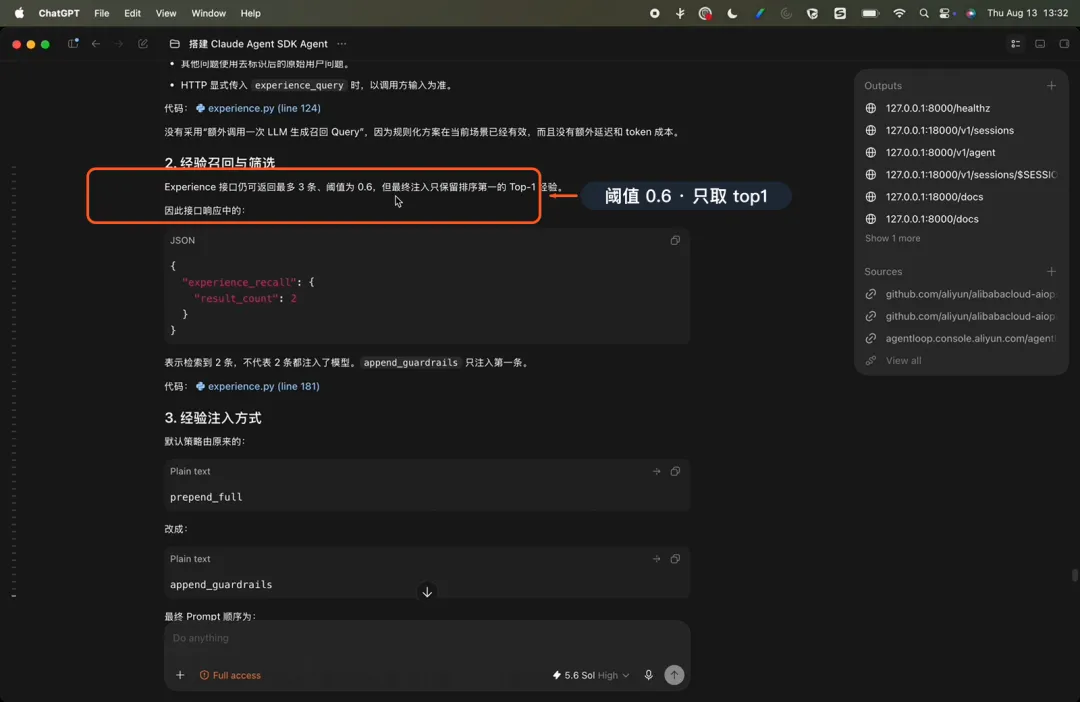The height and width of the screenshot is (702, 1080).
Task: Copy the prepend_full code block
Action: 675,471
